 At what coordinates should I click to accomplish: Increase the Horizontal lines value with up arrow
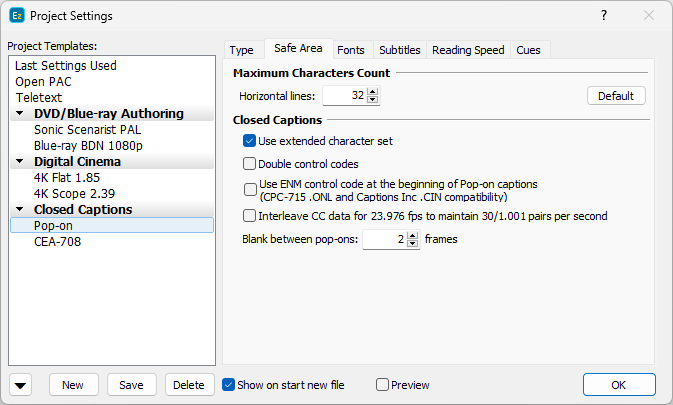373,92
